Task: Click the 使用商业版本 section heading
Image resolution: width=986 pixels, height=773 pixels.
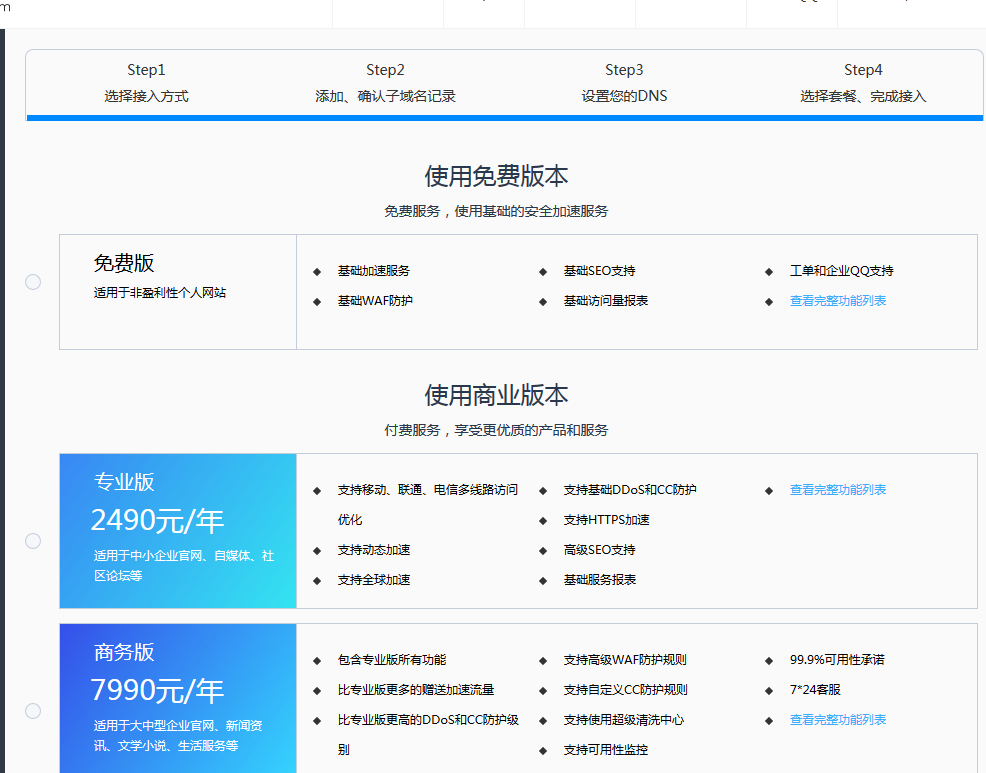Action: [x=496, y=395]
